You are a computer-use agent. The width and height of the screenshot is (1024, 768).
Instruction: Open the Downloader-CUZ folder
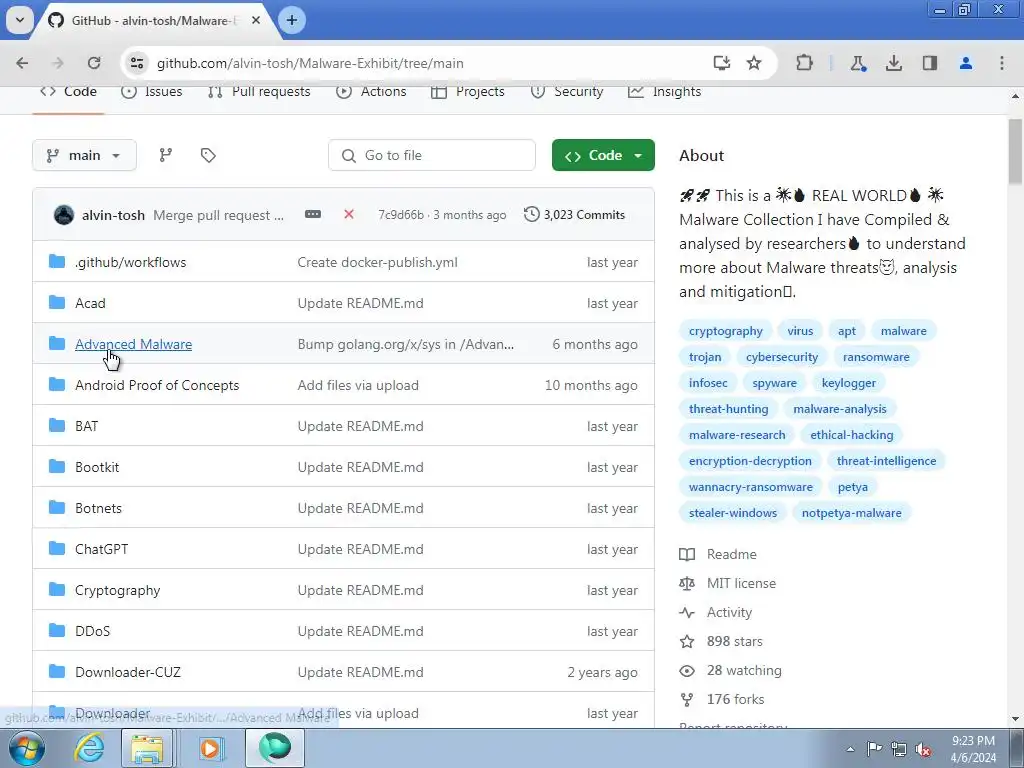tap(128, 673)
